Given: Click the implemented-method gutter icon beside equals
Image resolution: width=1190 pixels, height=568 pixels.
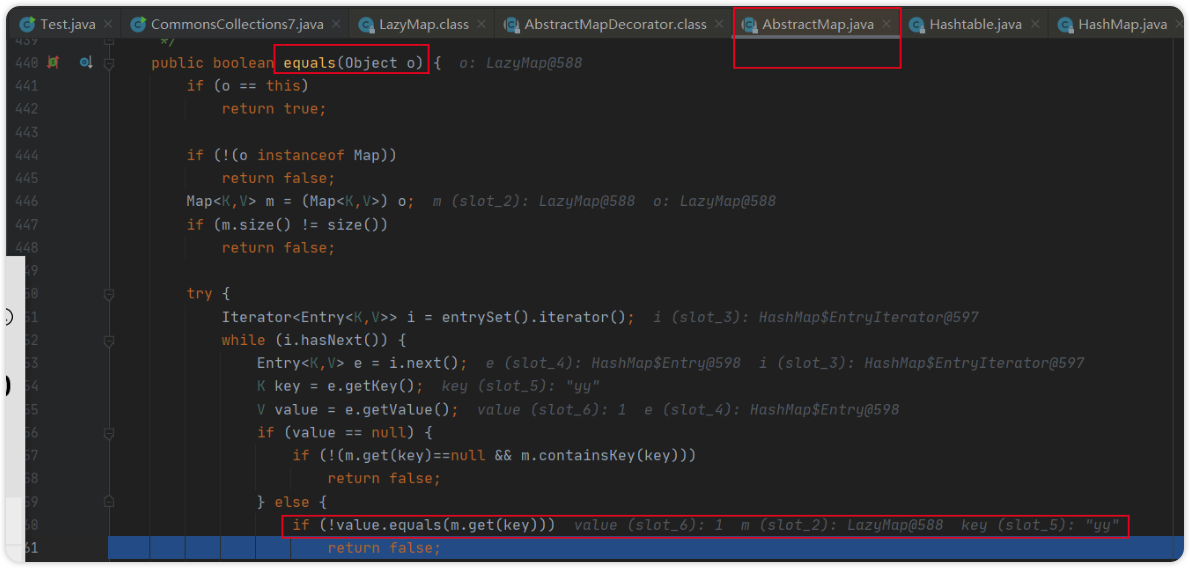Looking at the screenshot, I should (x=86, y=63).
